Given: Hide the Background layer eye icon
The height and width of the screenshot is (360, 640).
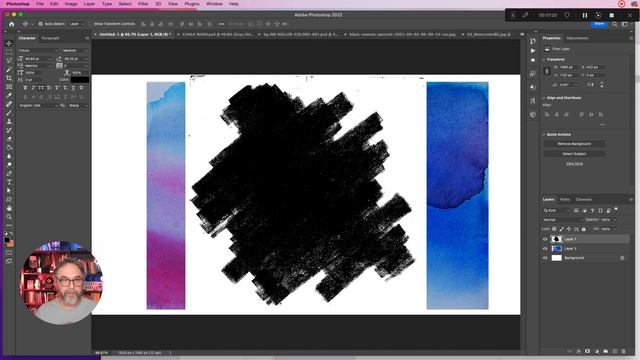Looking at the screenshot, I should point(545,258).
